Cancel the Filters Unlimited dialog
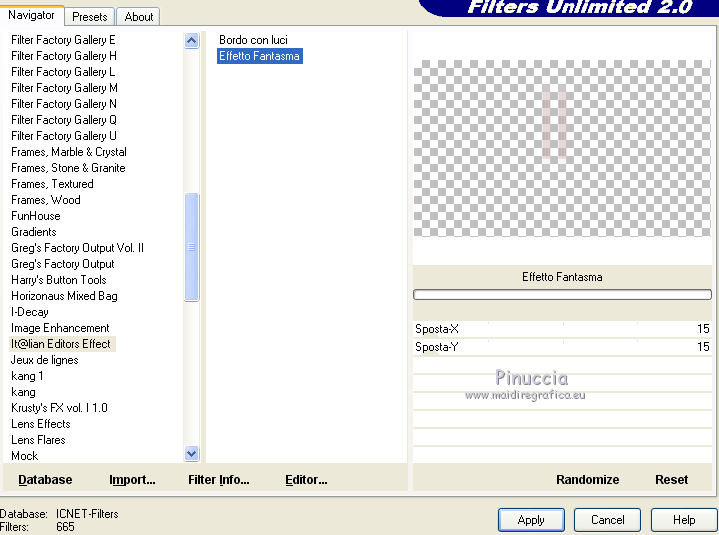The image size is (719, 535). [x=607, y=520]
